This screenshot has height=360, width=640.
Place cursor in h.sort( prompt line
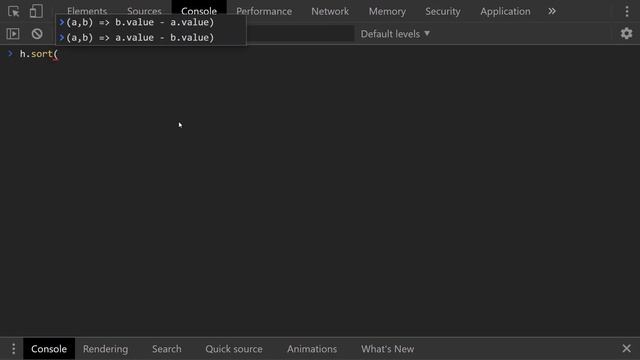pyautogui.click(x=39, y=54)
